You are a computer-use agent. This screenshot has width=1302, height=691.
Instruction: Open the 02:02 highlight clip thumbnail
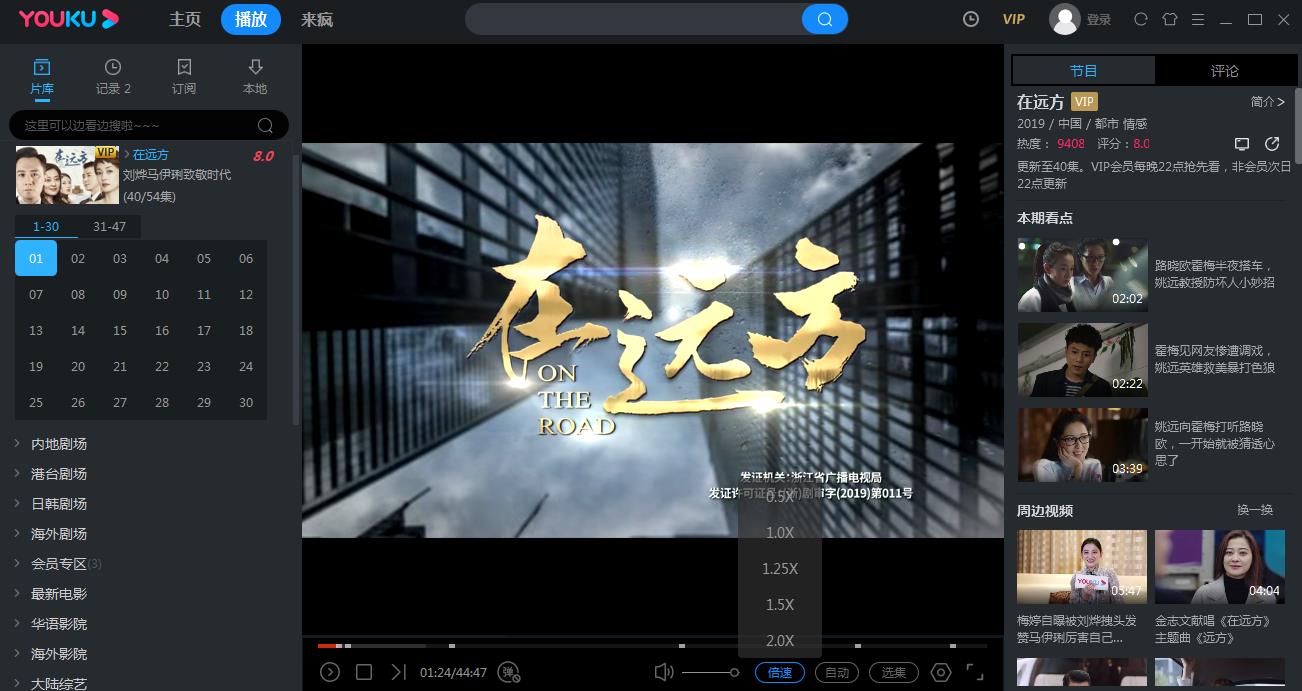point(1082,275)
